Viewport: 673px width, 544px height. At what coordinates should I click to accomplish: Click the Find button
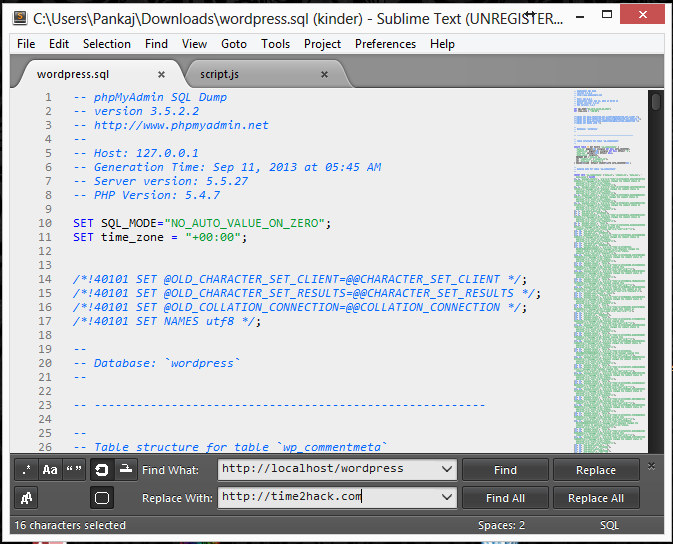tap(505, 470)
